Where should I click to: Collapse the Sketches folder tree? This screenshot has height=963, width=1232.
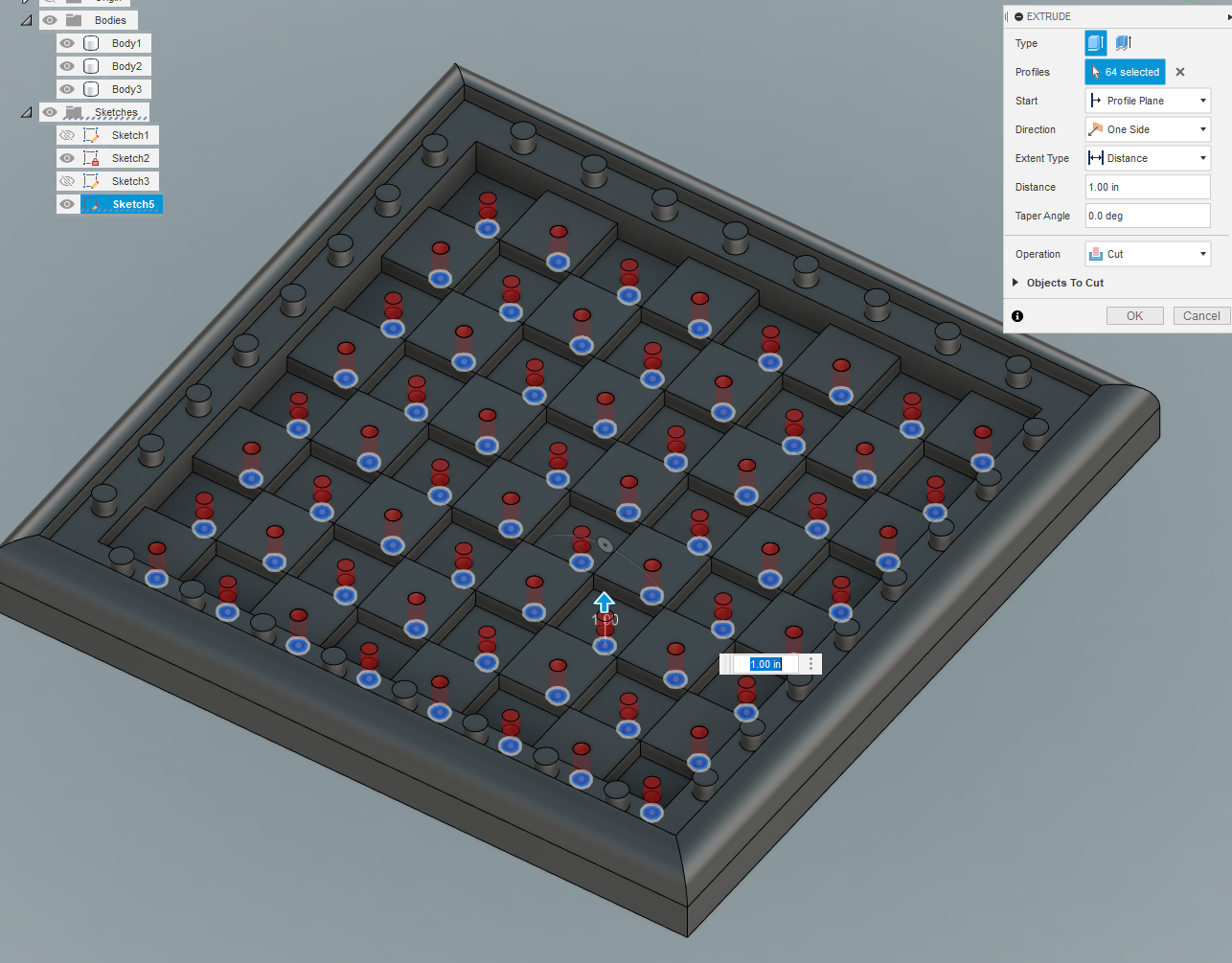(x=27, y=112)
